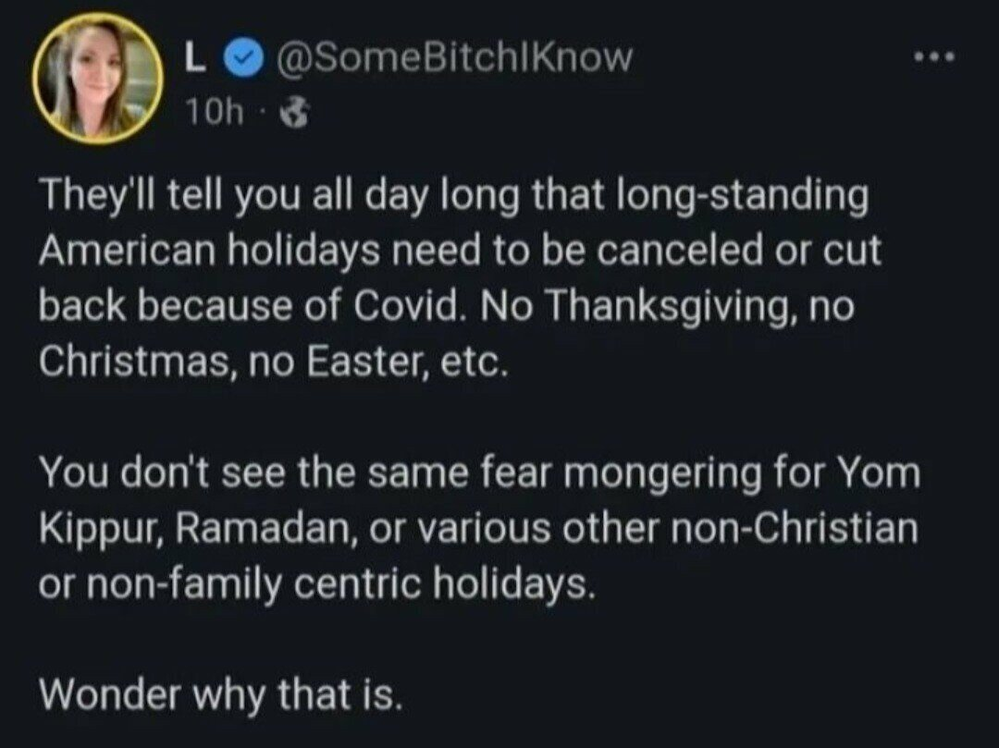The width and height of the screenshot is (999, 748).
Task: Click the word "American" in the post
Action: tap(132, 251)
